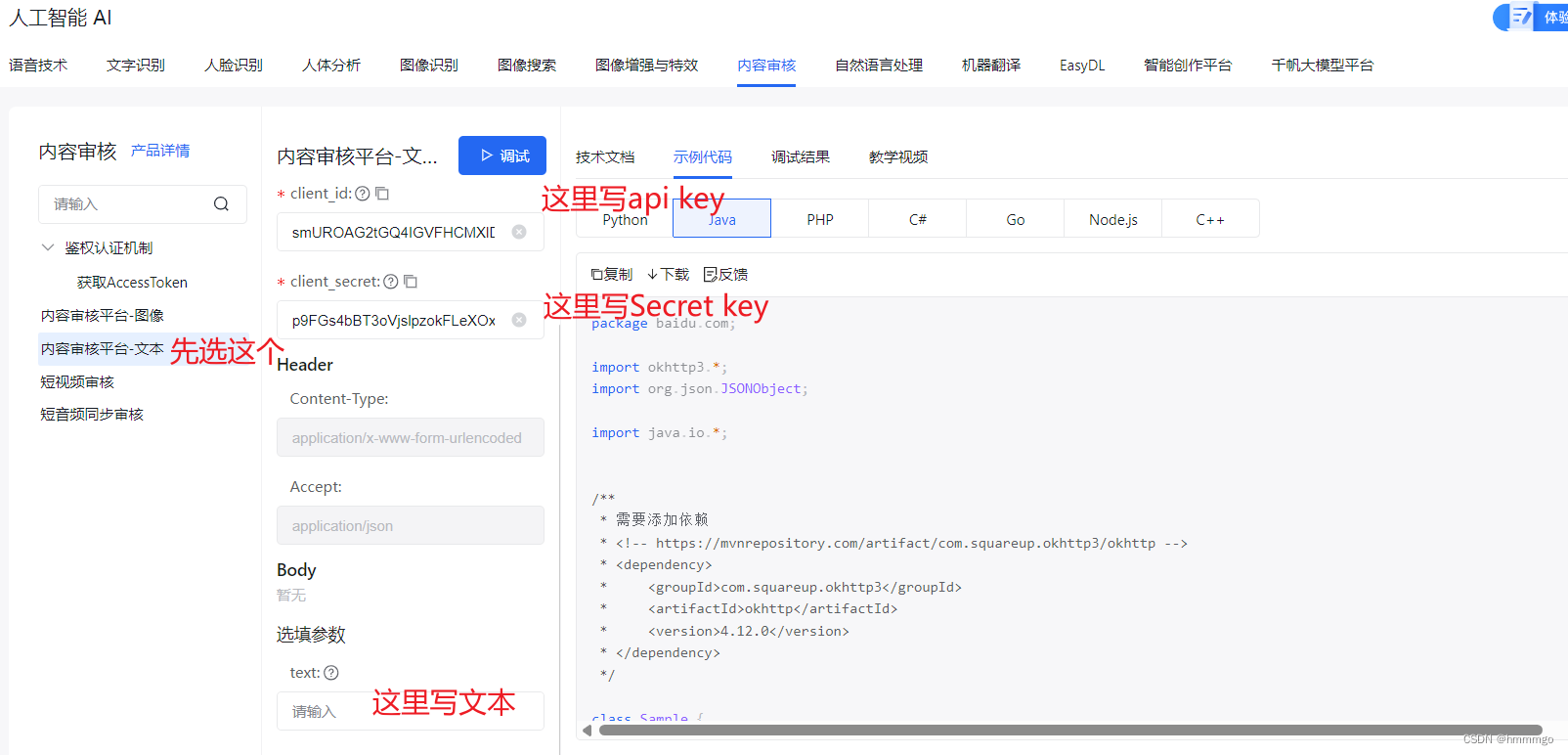Open the 图像增强与特效 top navigation item
1568x755 pixels.
(647, 66)
